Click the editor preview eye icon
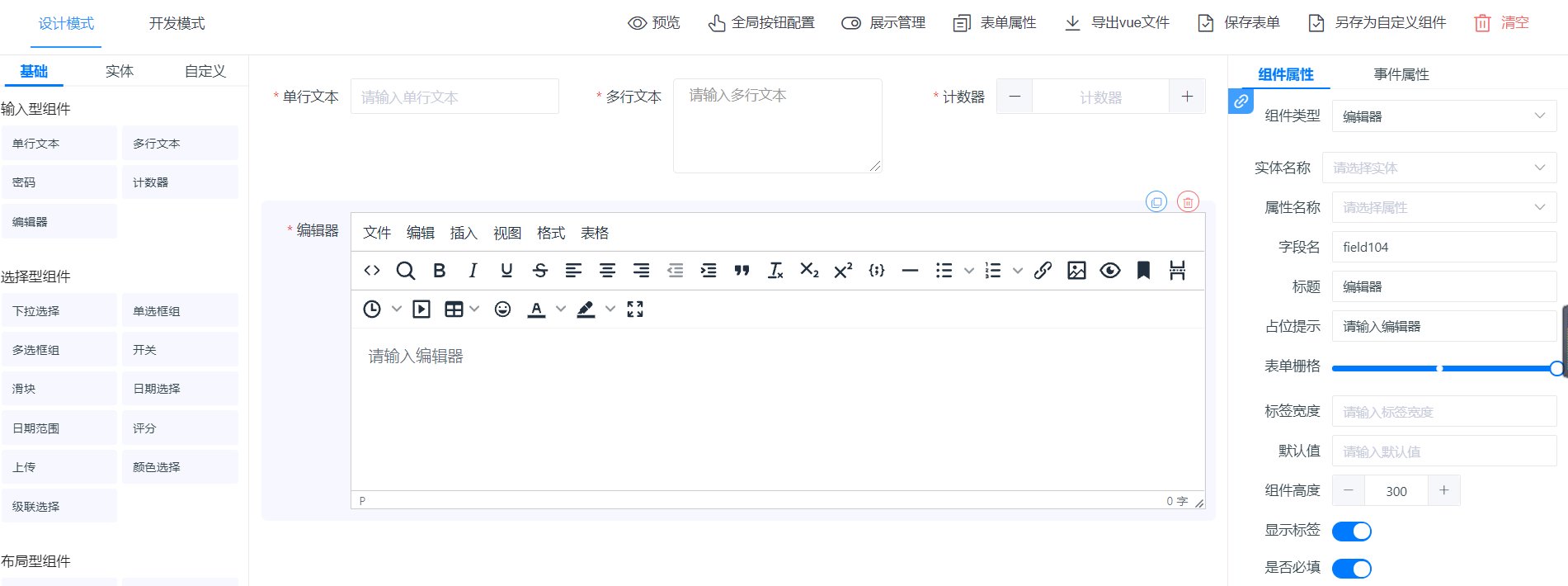The height and width of the screenshot is (586, 1568). [1110, 271]
